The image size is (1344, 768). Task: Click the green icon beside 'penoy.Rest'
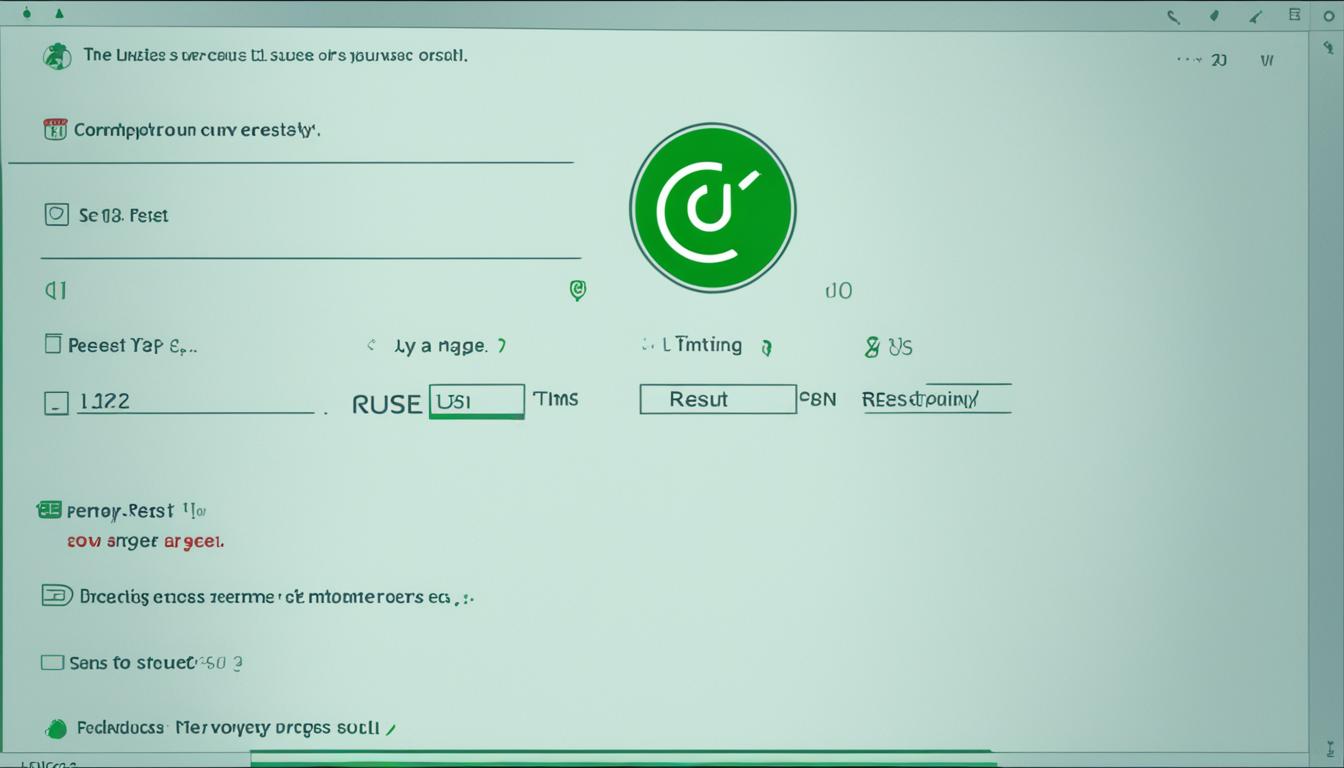(48, 510)
